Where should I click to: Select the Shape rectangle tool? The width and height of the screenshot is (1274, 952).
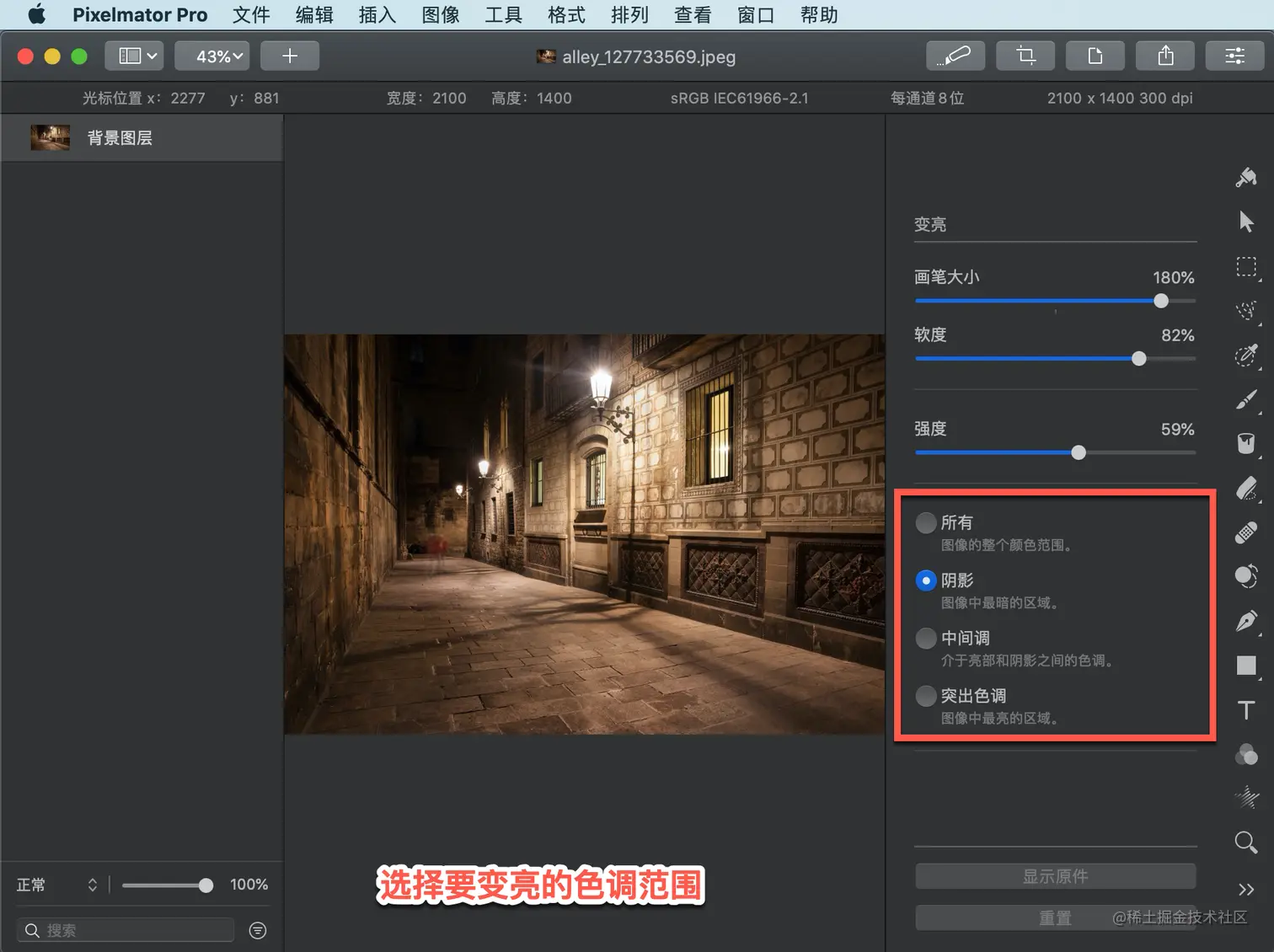(1246, 666)
